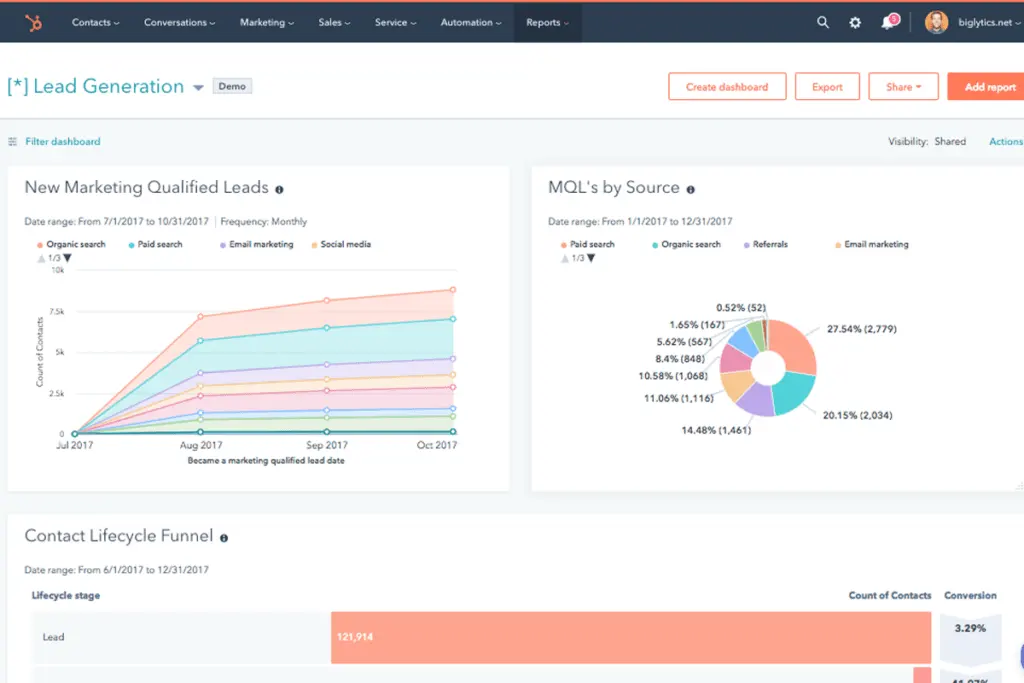Click the Lifecycle stage column header
The width and height of the screenshot is (1024, 683).
point(65,596)
